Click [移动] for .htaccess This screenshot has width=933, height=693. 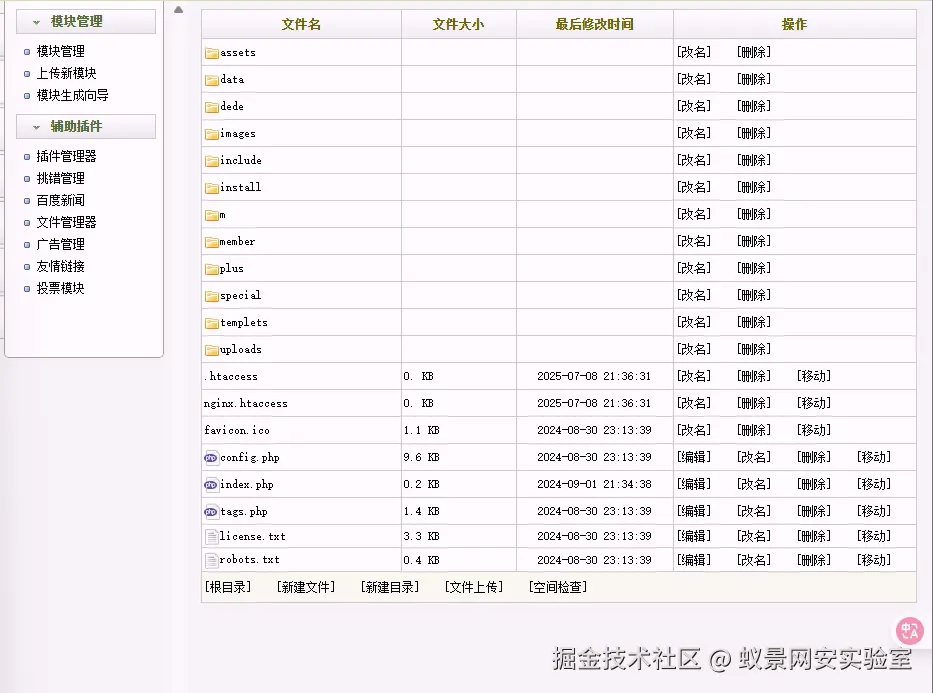[x=814, y=376]
